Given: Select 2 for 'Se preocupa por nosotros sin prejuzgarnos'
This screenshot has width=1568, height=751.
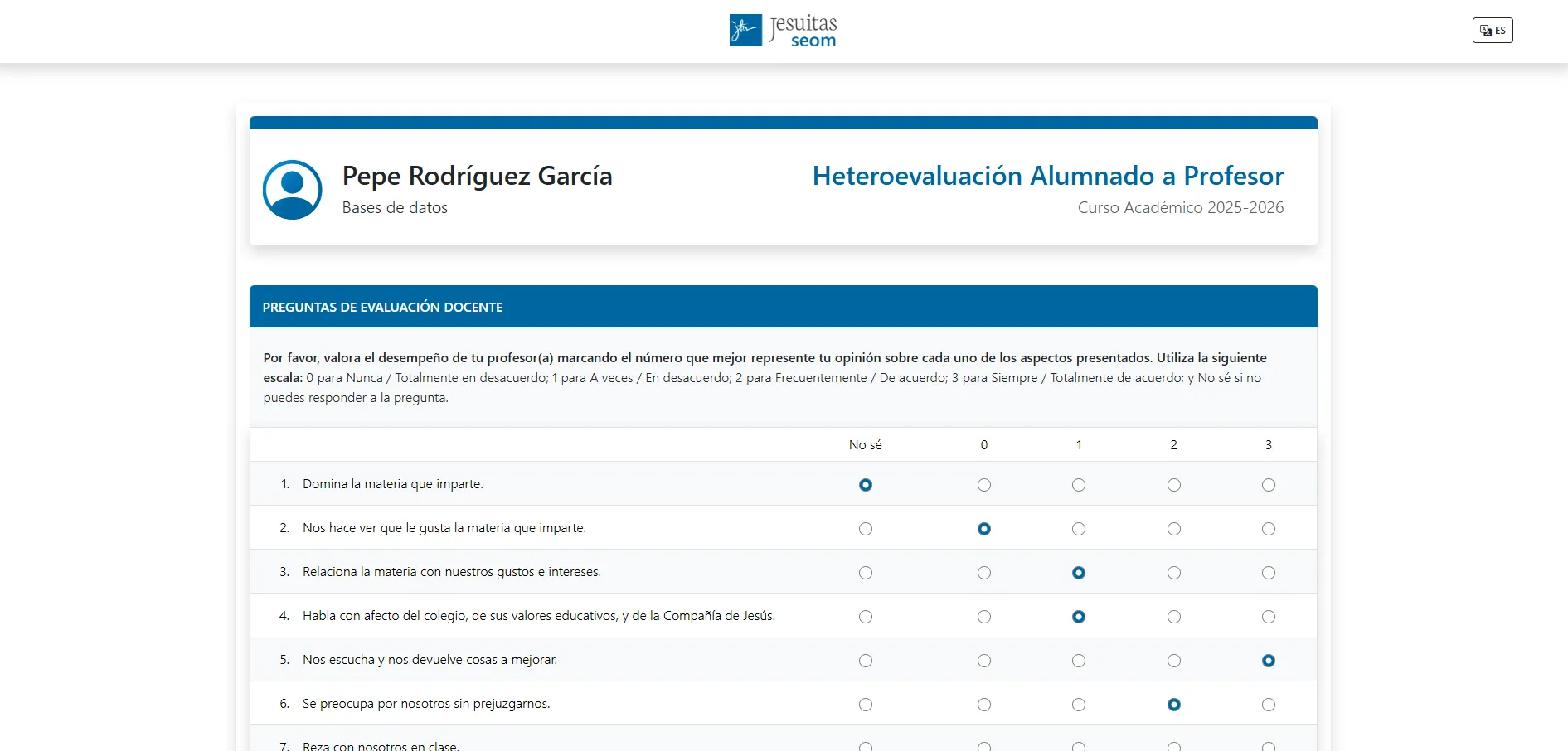Looking at the screenshot, I should tap(1174, 705).
